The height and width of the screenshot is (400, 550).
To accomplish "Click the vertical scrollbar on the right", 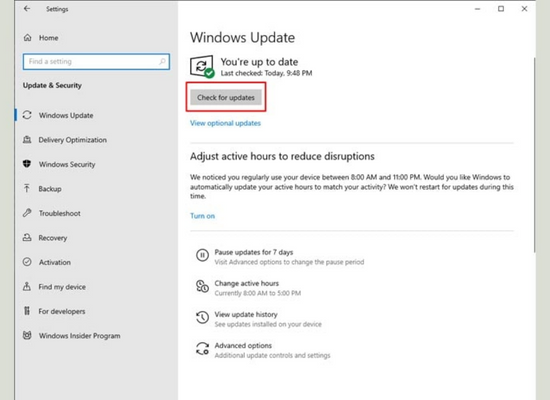I will tap(534, 154).
